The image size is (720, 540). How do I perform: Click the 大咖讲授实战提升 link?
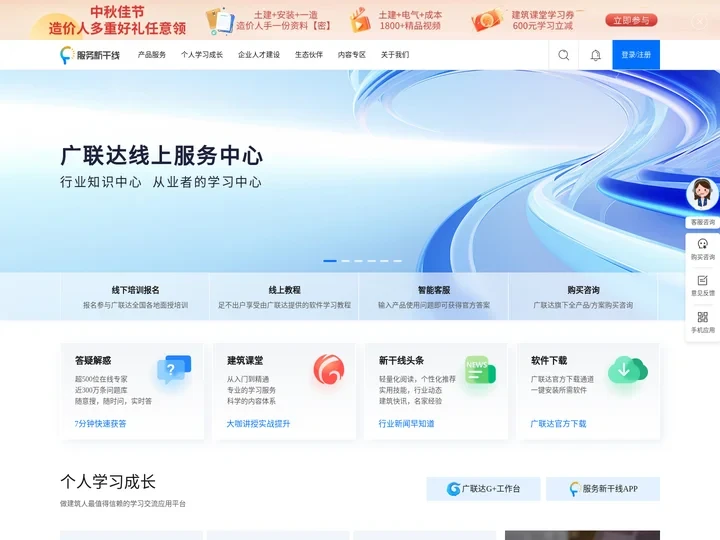coord(258,424)
